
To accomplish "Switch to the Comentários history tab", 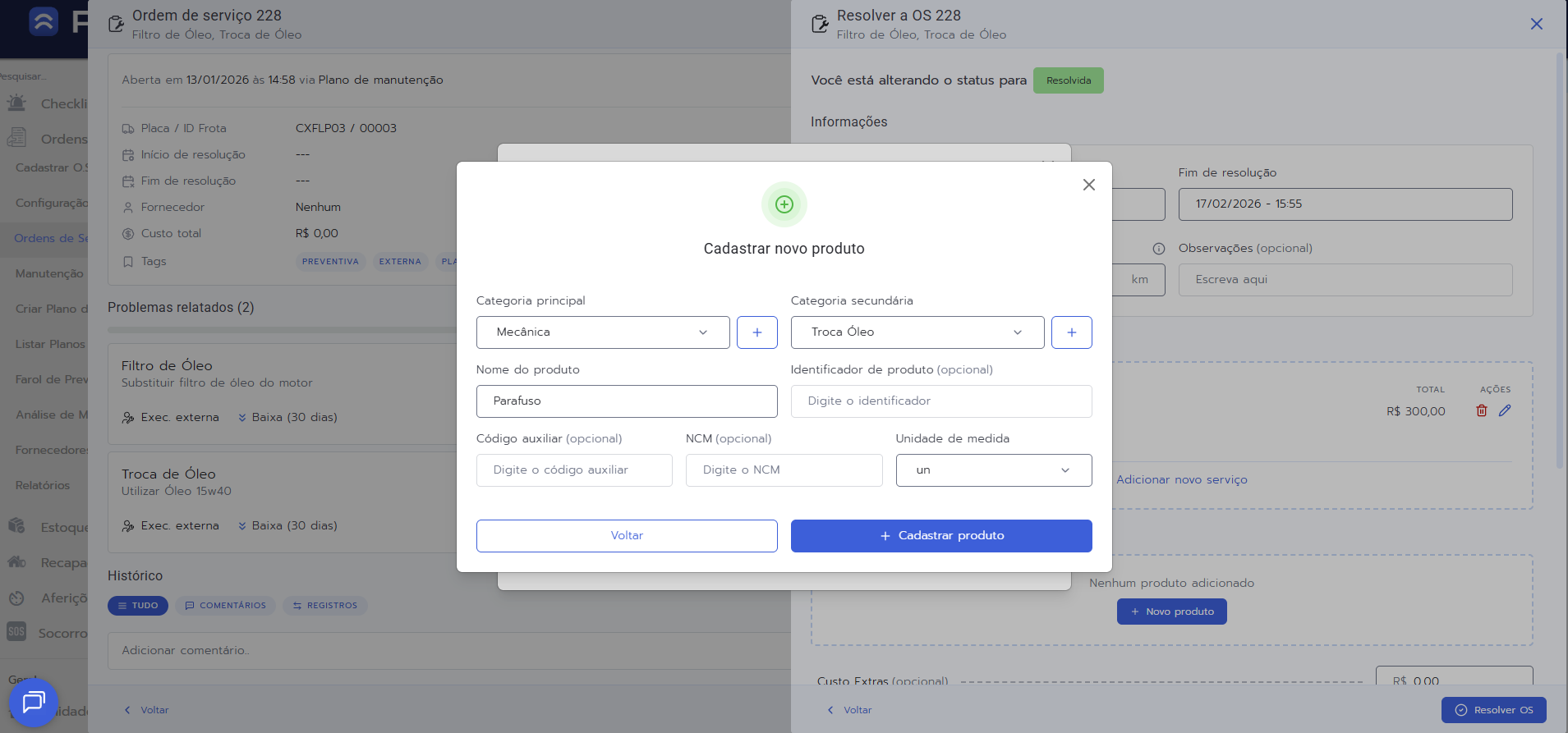I will 225,606.
